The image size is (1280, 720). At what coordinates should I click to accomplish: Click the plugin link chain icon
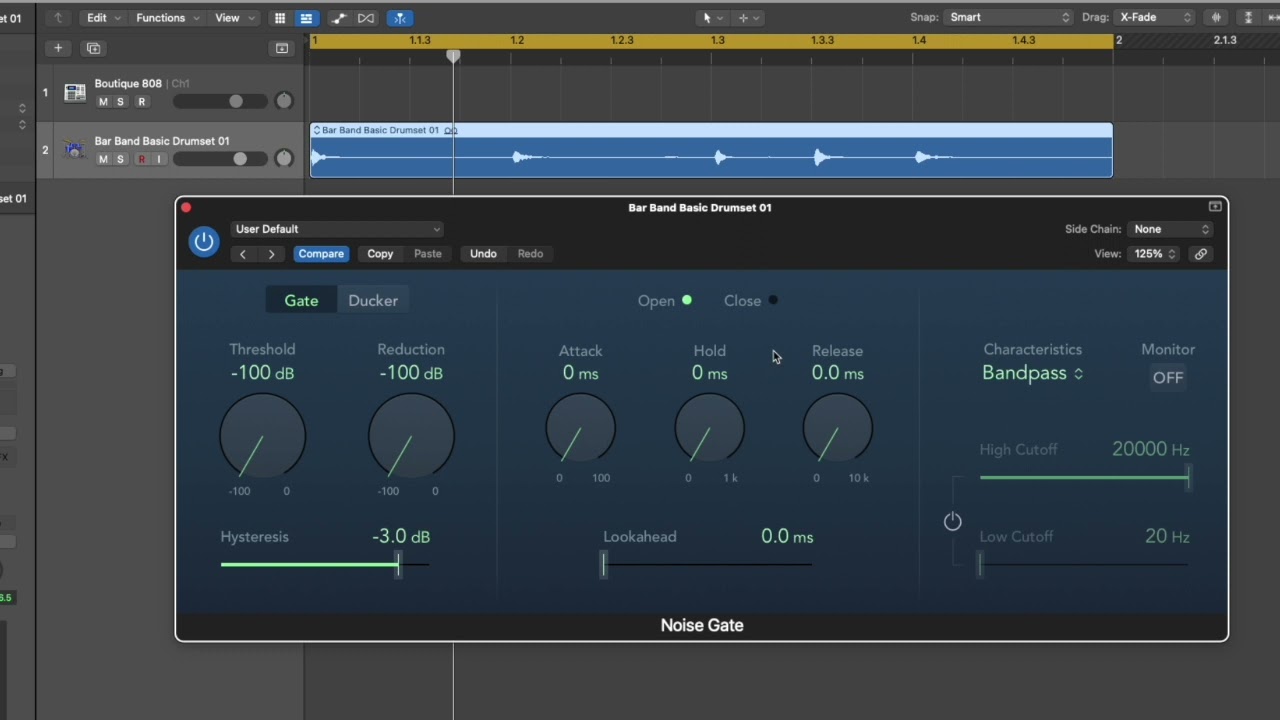(1201, 254)
